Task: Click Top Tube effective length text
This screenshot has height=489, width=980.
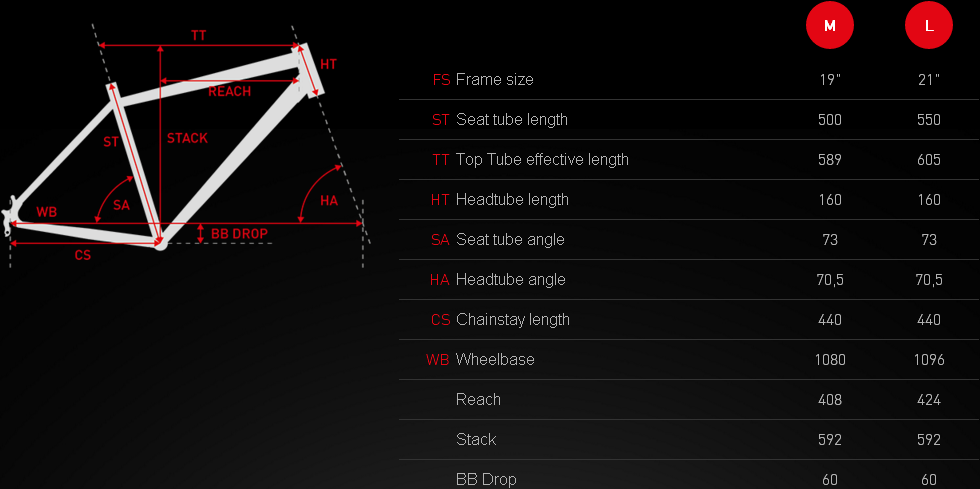Action: coord(542,159)
